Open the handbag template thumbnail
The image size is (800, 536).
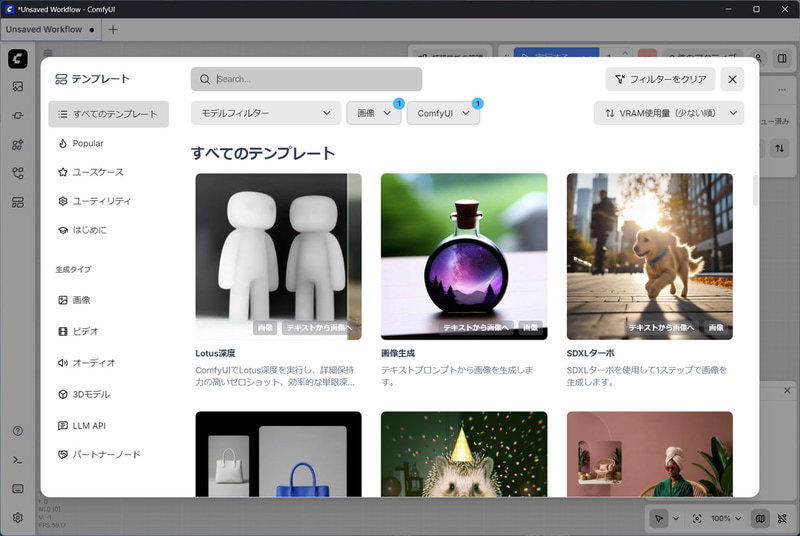click(279, 454)
